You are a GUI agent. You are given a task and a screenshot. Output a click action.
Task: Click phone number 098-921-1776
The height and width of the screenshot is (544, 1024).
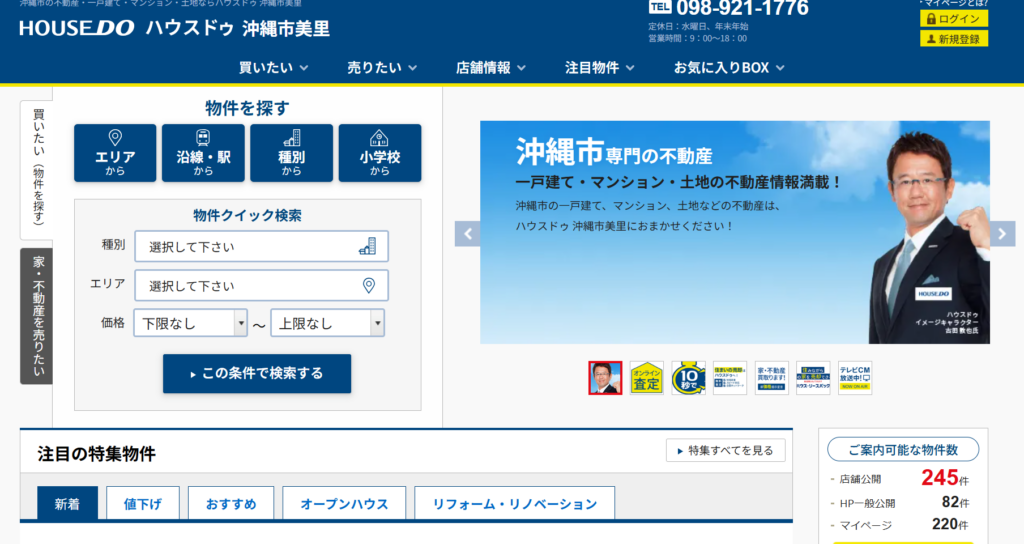pyautogui.click(x=742, y=8)
